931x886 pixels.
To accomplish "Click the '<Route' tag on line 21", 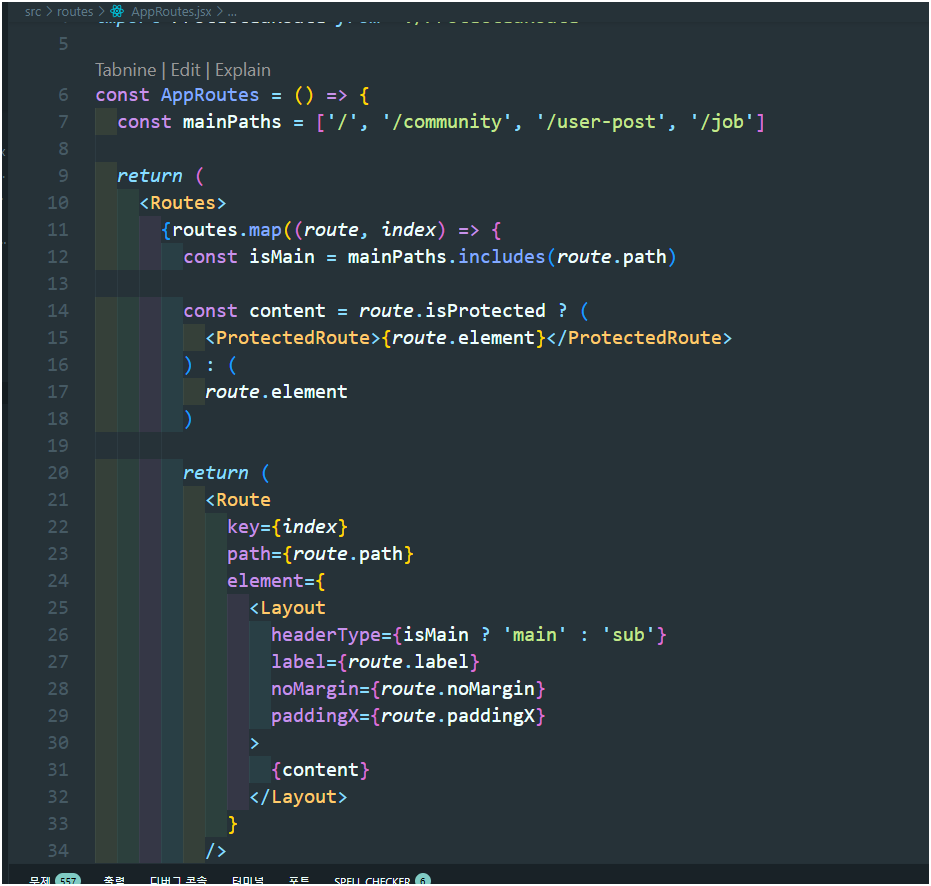I will pyautogui.click(x=238, y=500).
